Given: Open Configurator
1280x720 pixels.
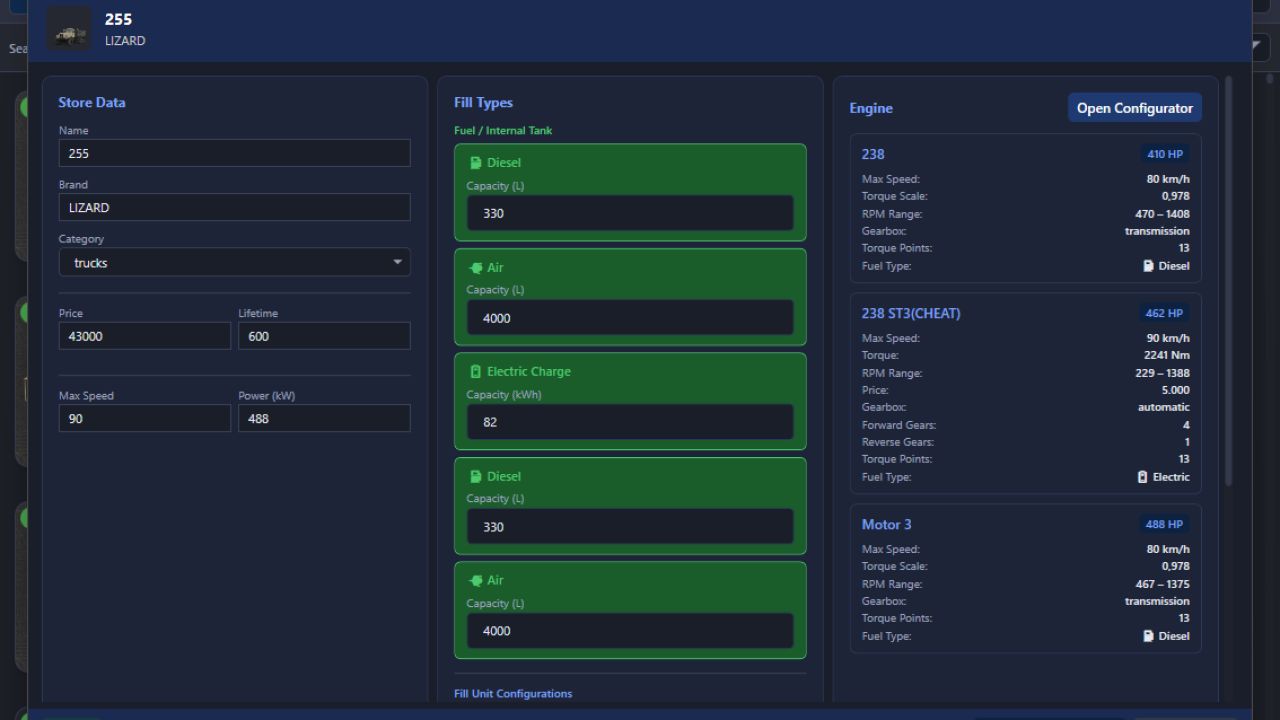Looking at the screenshot, I should click(x=1135, y=107).
